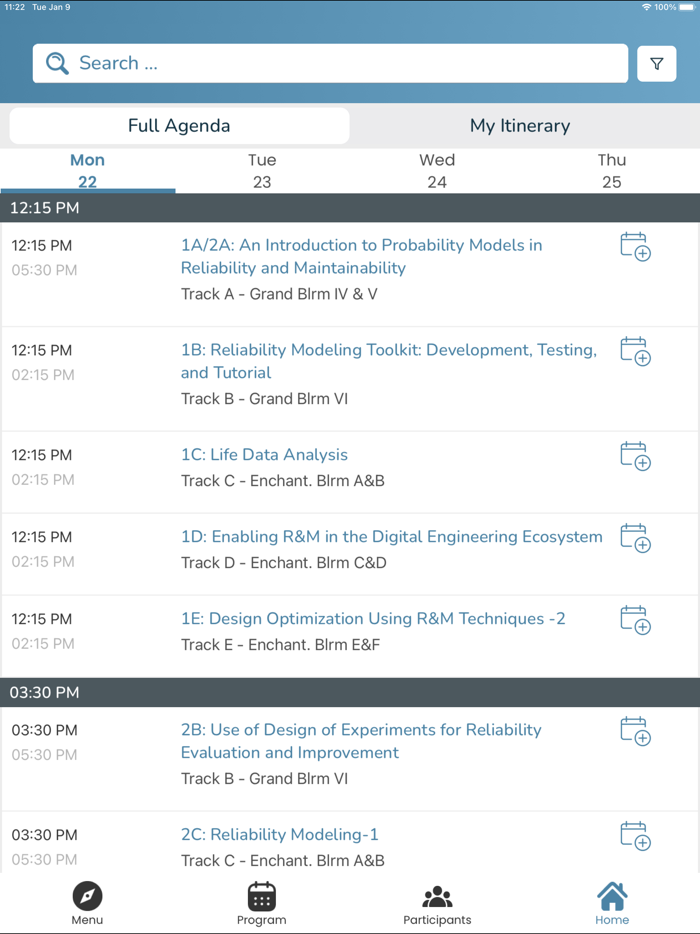Add session 1D to my itinerary
This screenshot has width=700, height=934.
635,538
